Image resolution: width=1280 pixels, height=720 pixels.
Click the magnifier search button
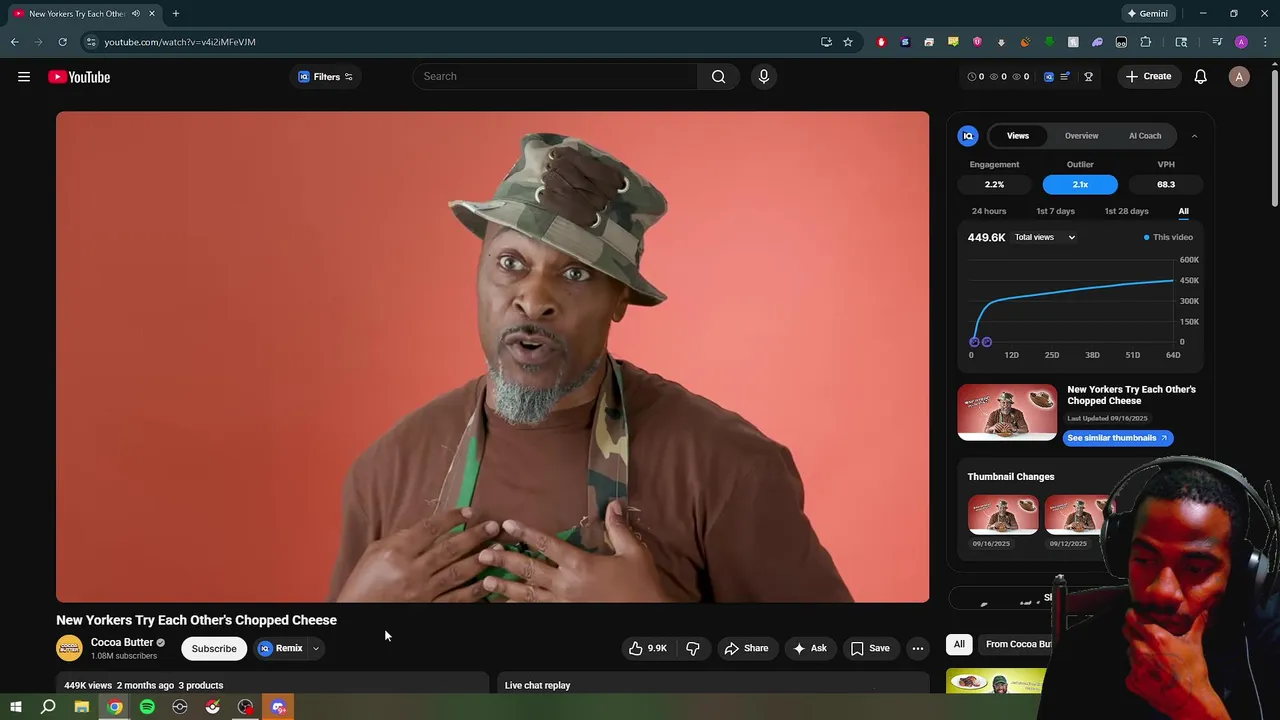point(718,76)
